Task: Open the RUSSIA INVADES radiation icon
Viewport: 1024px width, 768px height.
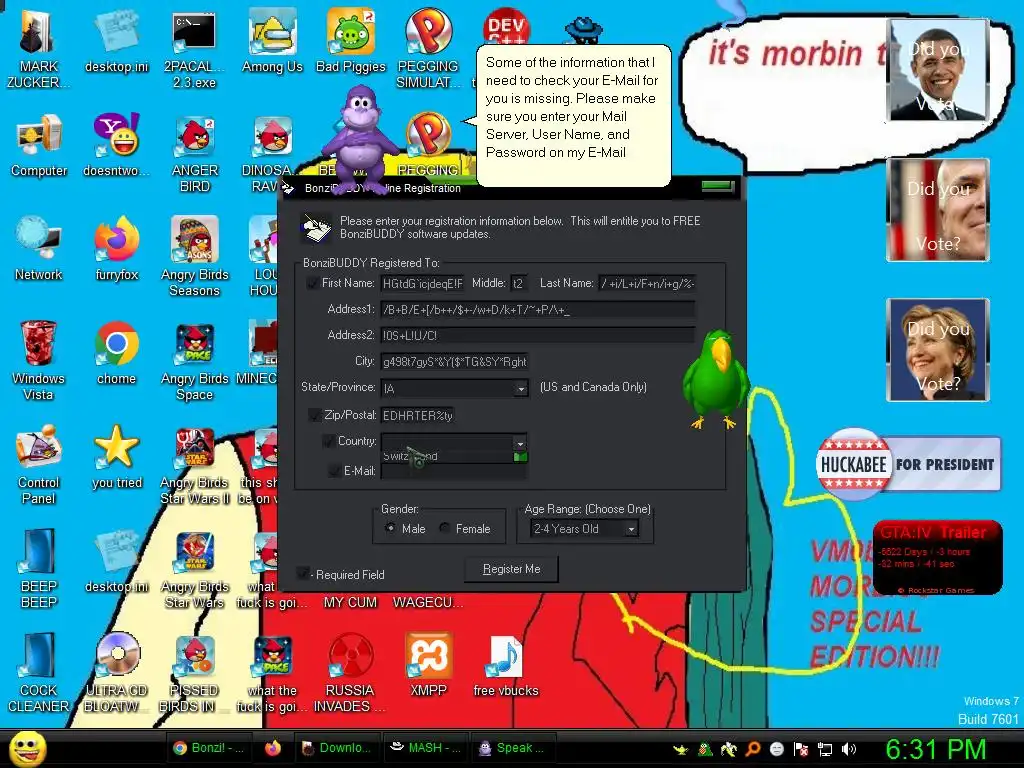Action: pyautogui.click(x=350, y=671)
